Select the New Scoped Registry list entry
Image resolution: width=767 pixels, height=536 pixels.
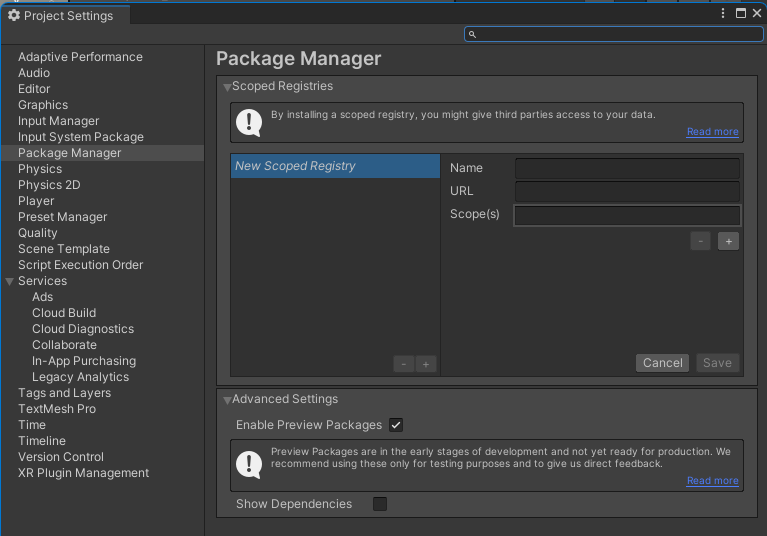[x=334, y=166]
